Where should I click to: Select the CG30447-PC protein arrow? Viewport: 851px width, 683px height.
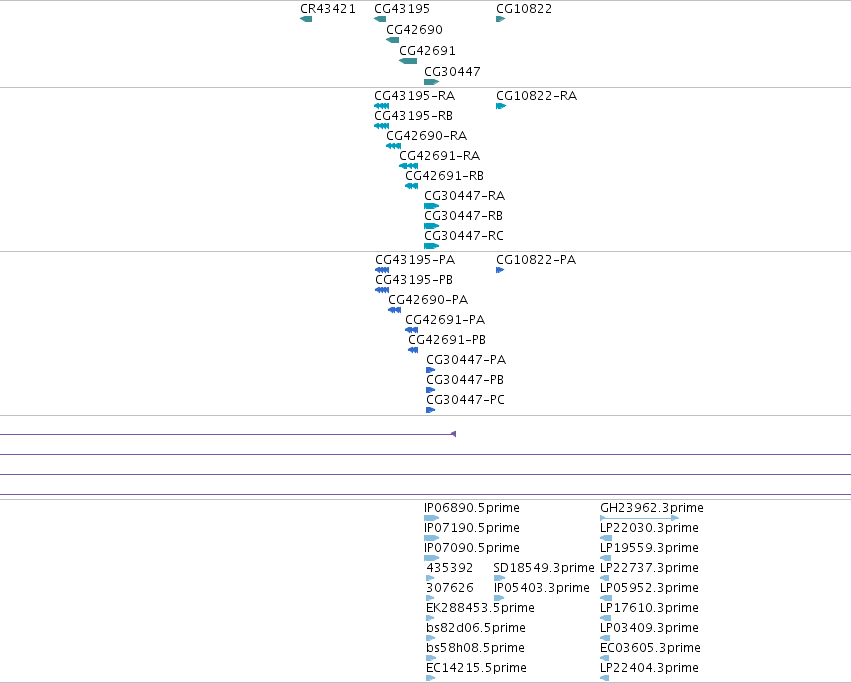coord(430,410)
